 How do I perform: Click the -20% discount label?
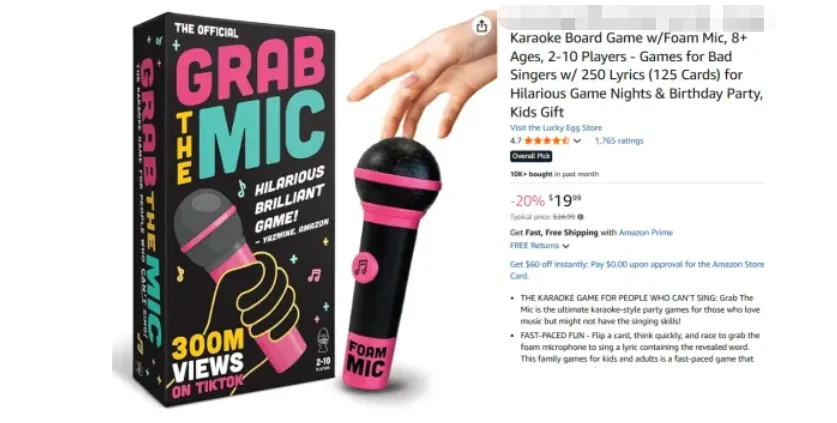click(527, 201)
